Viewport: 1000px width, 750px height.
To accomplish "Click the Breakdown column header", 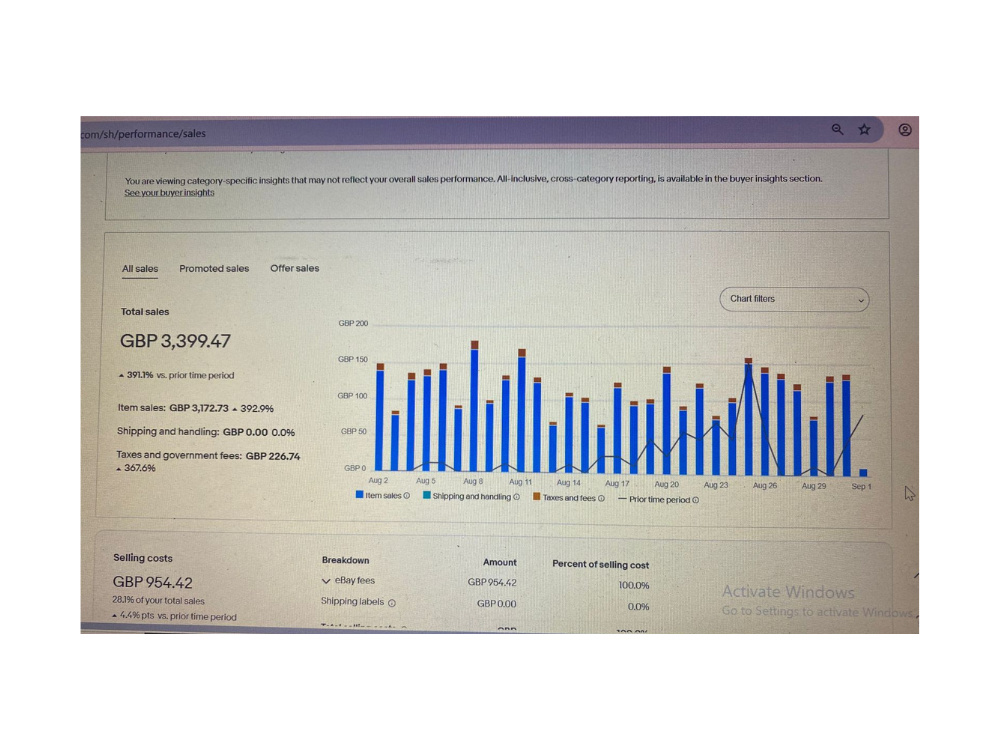I will pyautogui.click(x=346, y=560).
